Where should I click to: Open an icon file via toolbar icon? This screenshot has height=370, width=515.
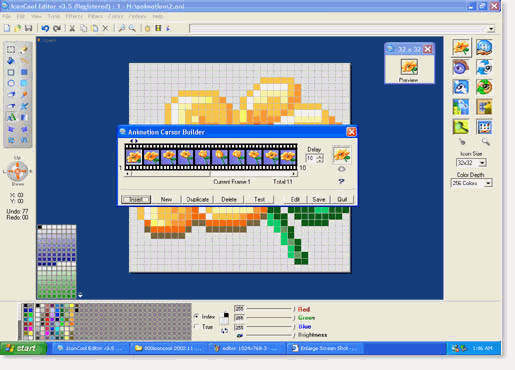[17, 28]
